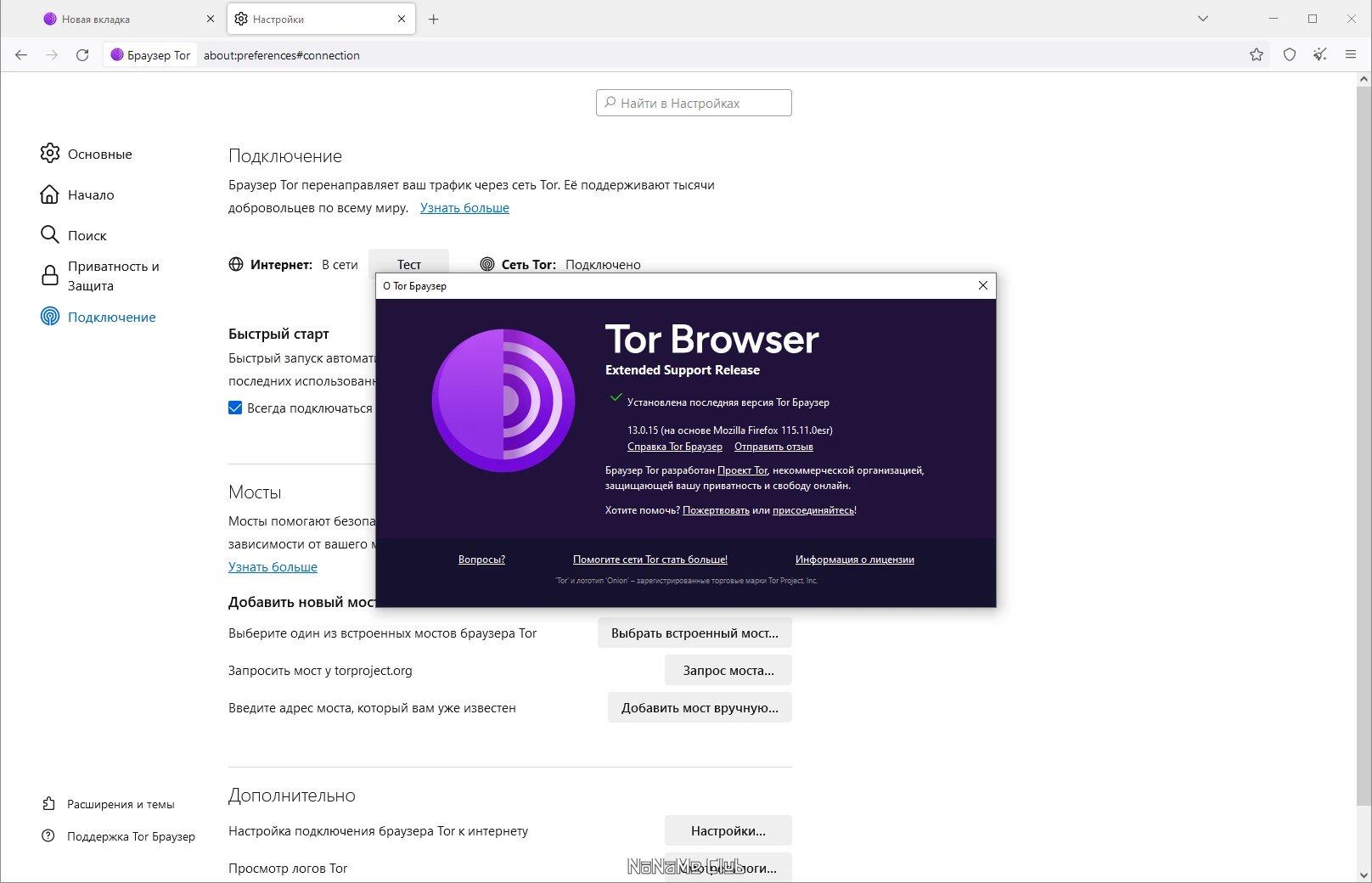Reload the page with refresh icon
The width and height of the screenshot is (1372, 883).
click(82, 55)
